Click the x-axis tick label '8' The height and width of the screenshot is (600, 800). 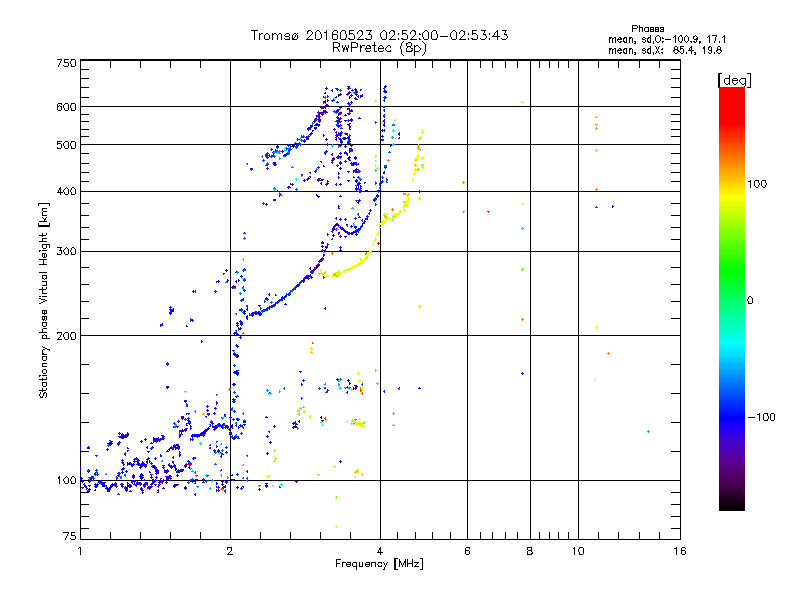click(x=530, y=551)
